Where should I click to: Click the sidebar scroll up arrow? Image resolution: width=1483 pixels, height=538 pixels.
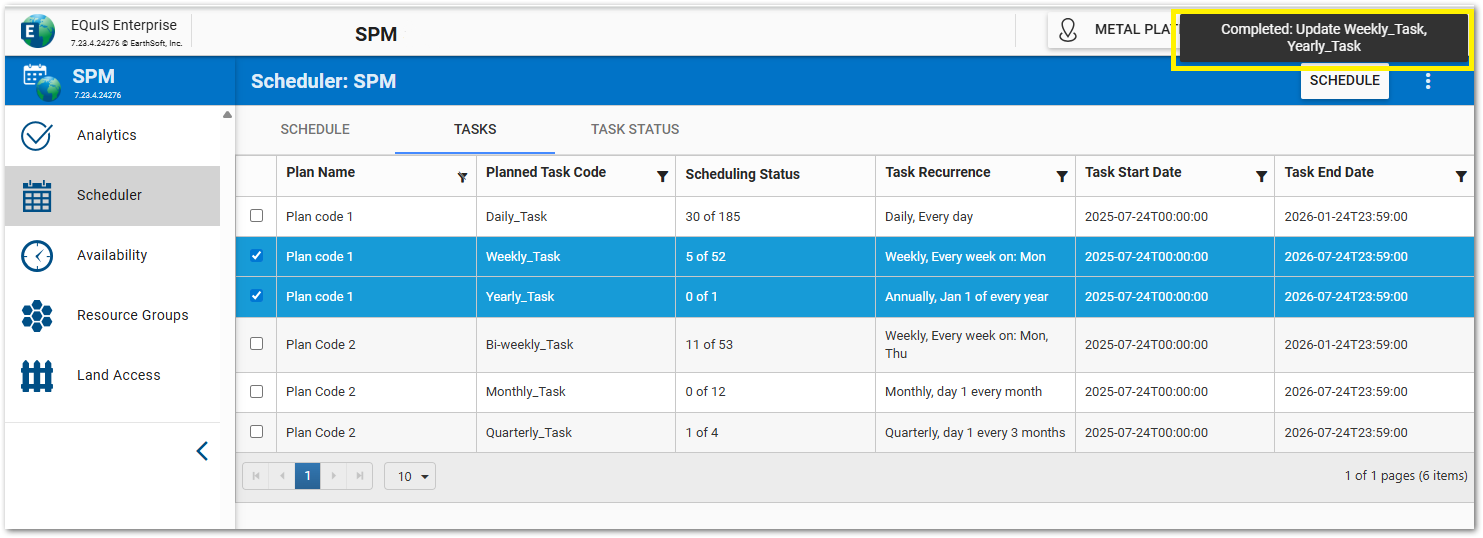(x=227, y=115)
